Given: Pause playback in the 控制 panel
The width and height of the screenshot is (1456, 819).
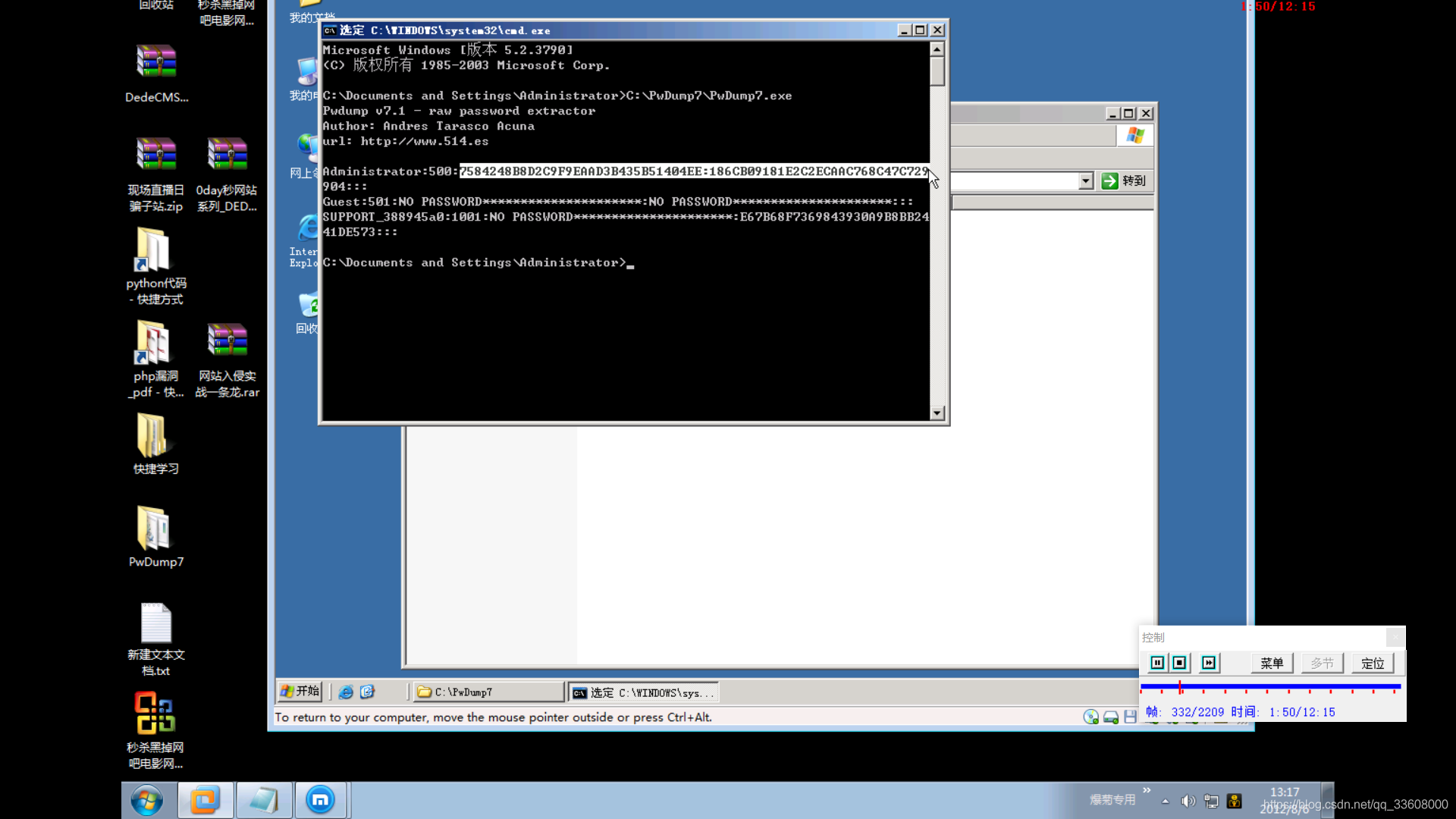Looking at the screenshot, I should tap(1157, 664).
